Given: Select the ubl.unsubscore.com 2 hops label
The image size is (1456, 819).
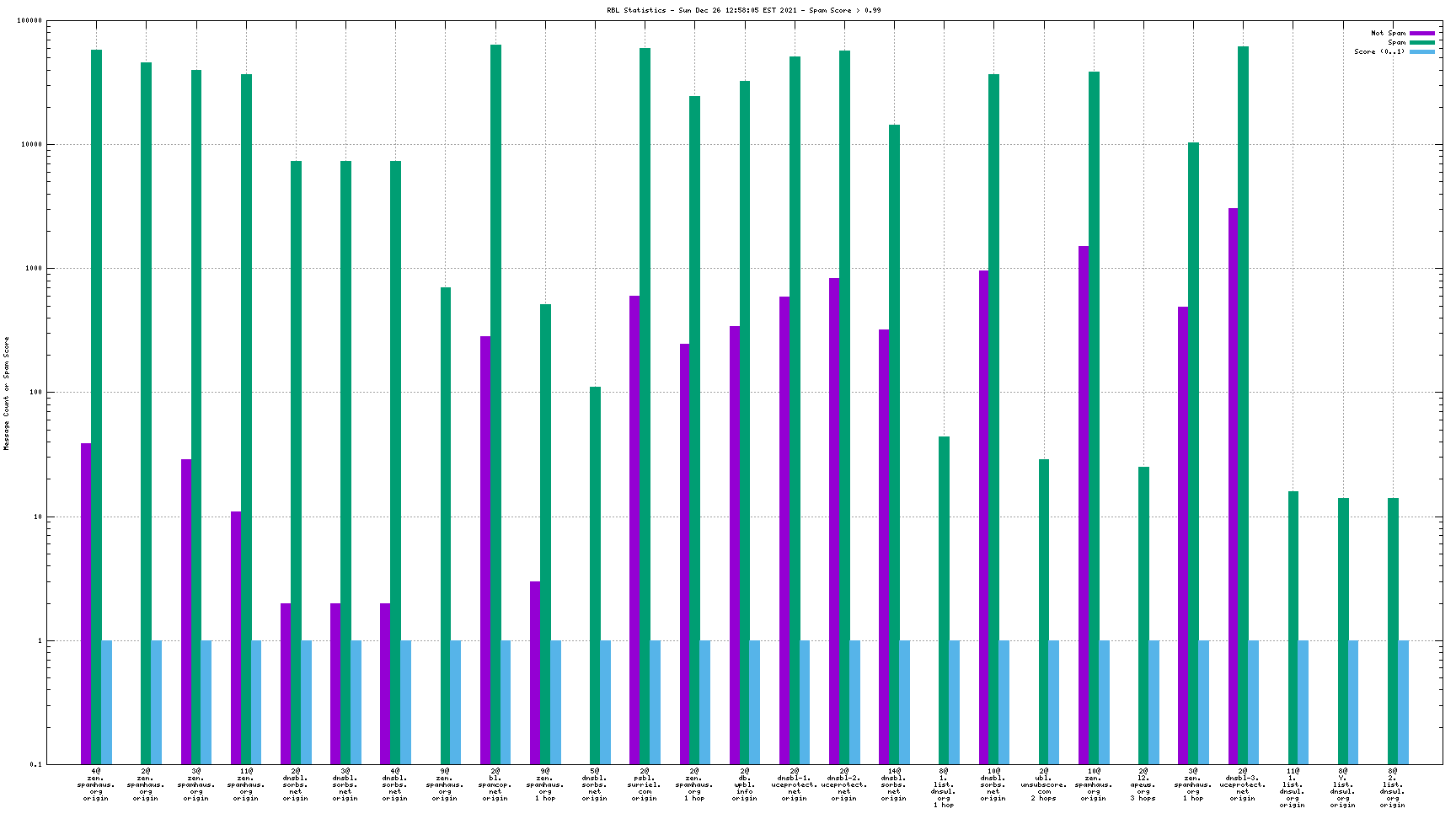Looking at the screenshot, I should click(1044, 784).
